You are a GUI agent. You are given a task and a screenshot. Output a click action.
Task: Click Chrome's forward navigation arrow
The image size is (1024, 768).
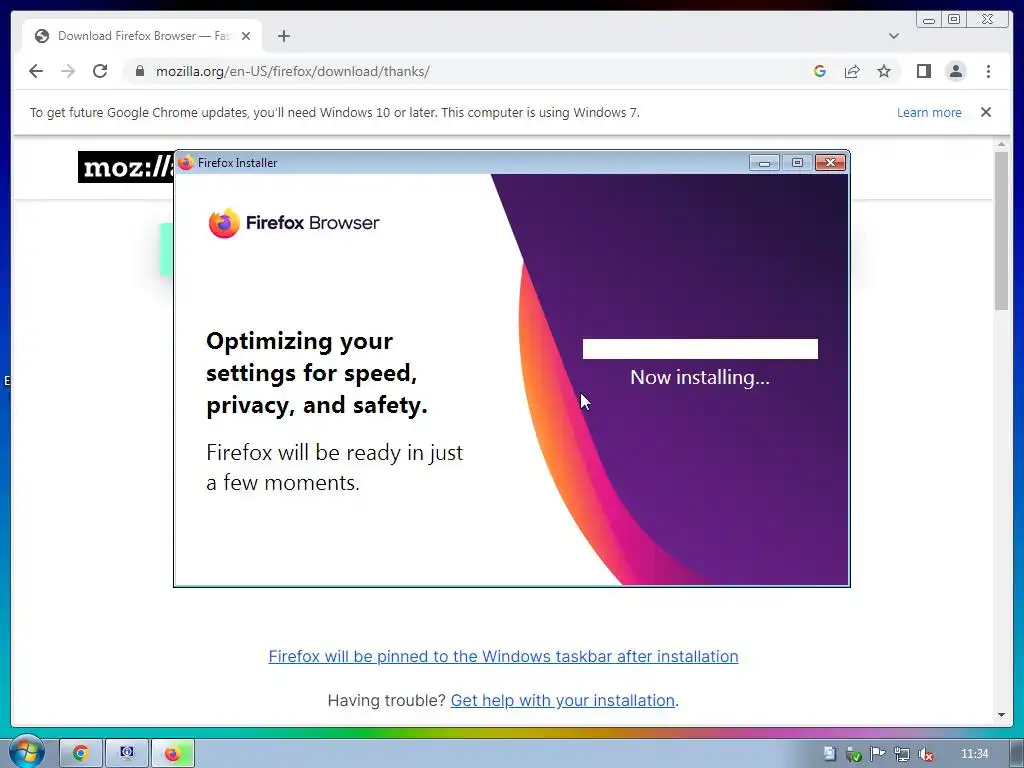coord(68,71)
